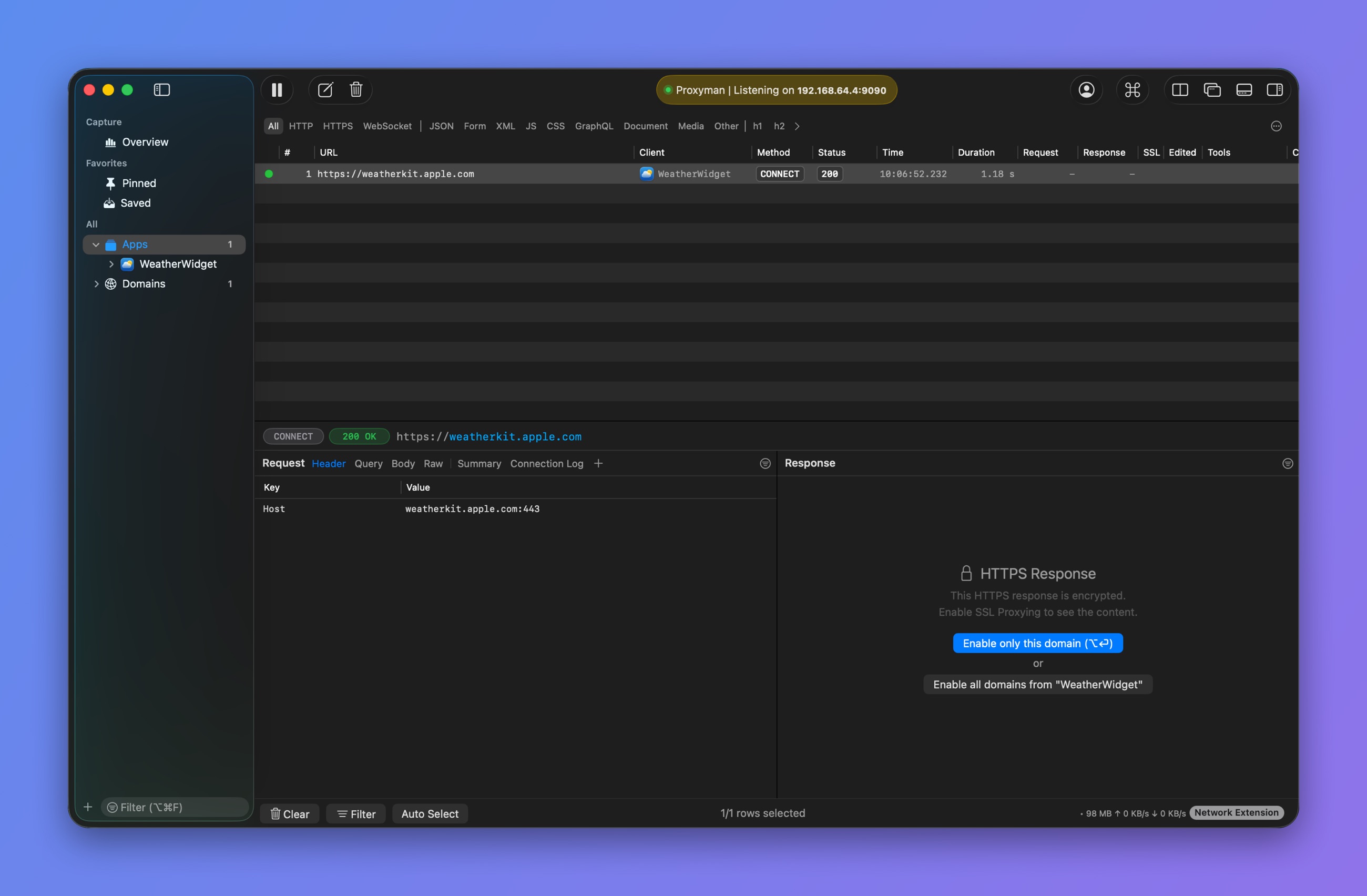Switch to the Raw request tab
This screenshot has height=896, width=1367.
tap(433, 463)
